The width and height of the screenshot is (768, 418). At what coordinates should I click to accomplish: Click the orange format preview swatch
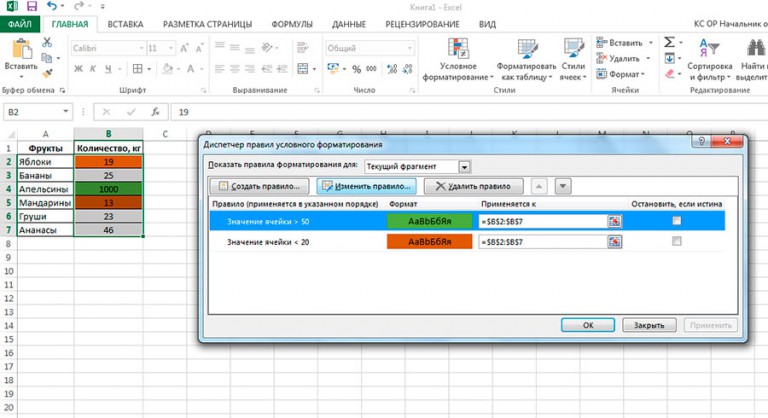pos(430,242)
